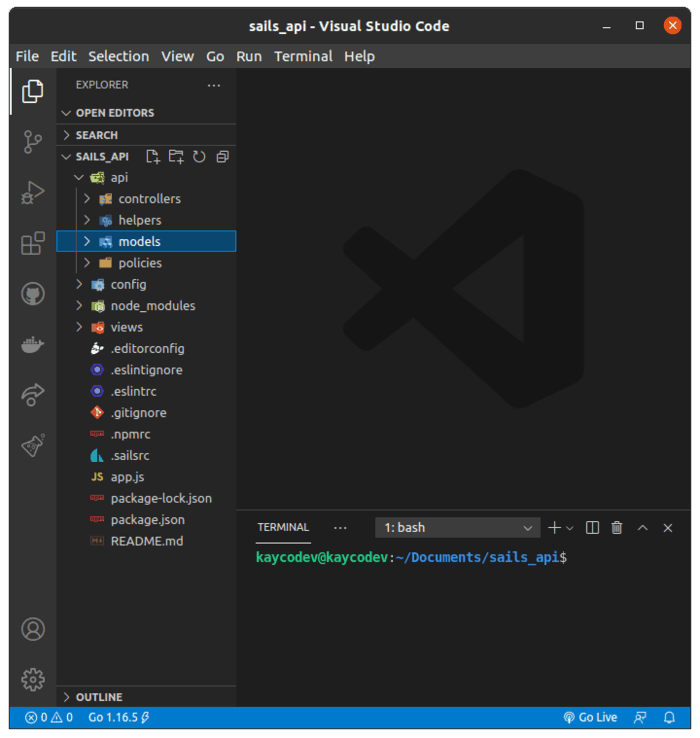Collapse the OPEN EDITORS section

point(146,113)
